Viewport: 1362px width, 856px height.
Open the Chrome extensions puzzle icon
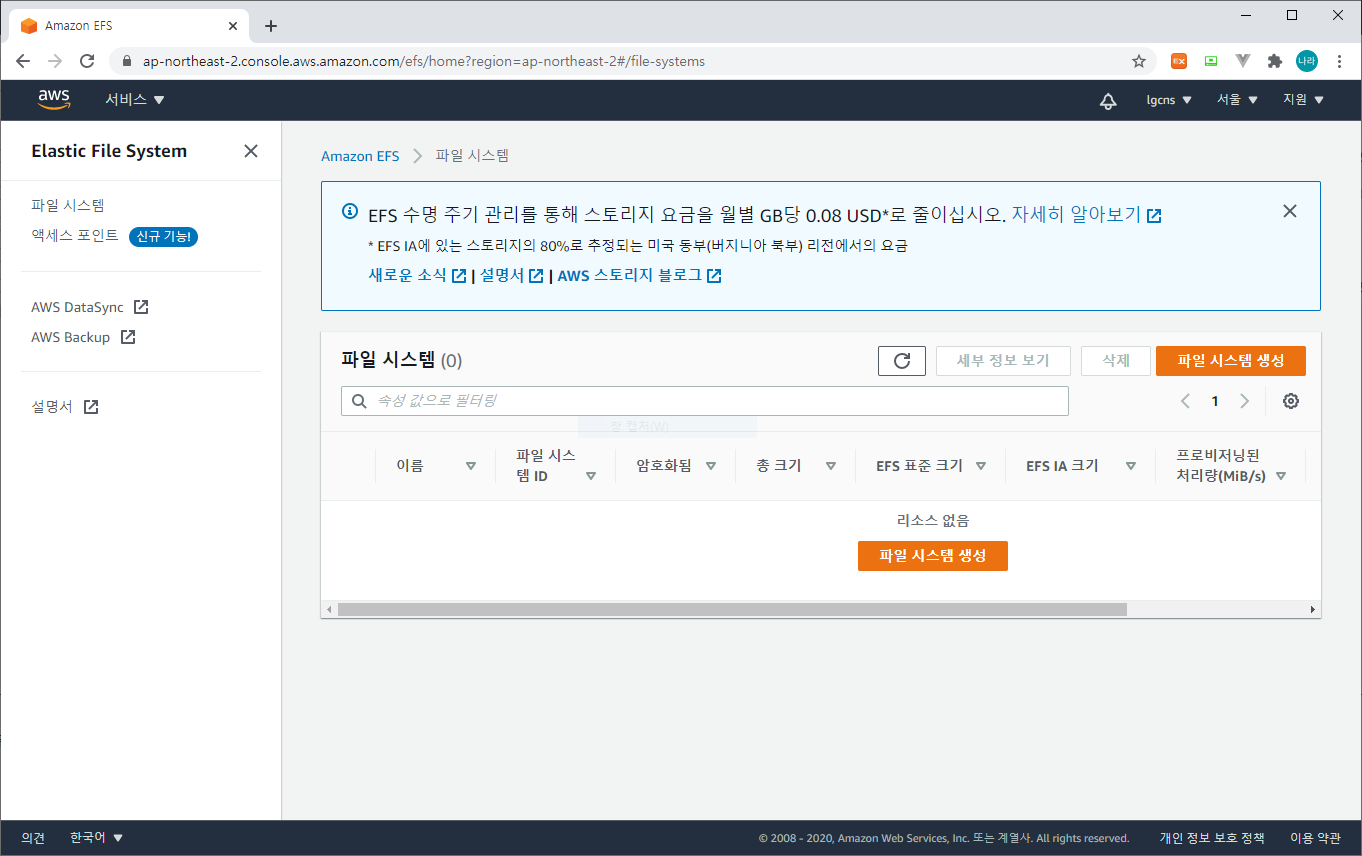[x=1274, y=61]
